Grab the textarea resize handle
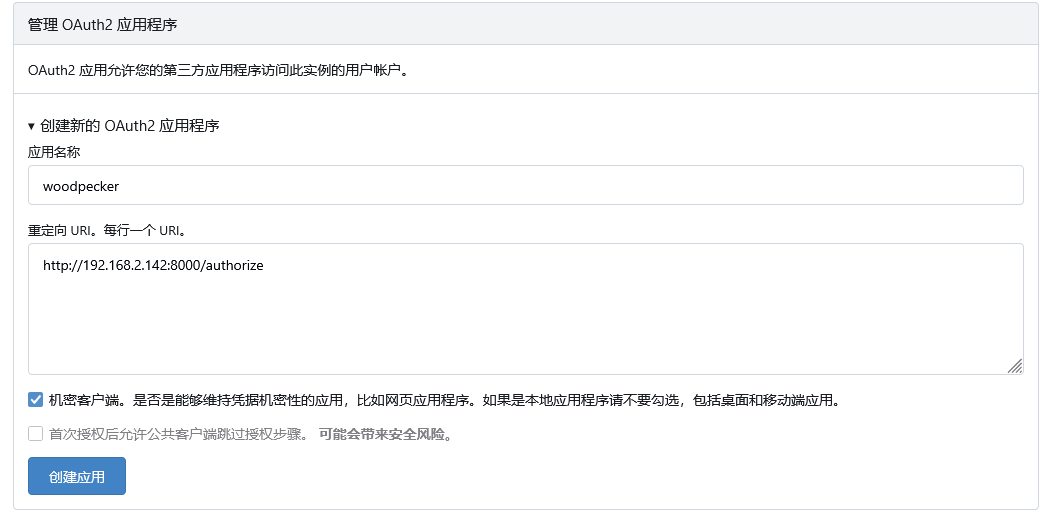This screenshot has height=518, width=1049. (x=1014, y=366)
